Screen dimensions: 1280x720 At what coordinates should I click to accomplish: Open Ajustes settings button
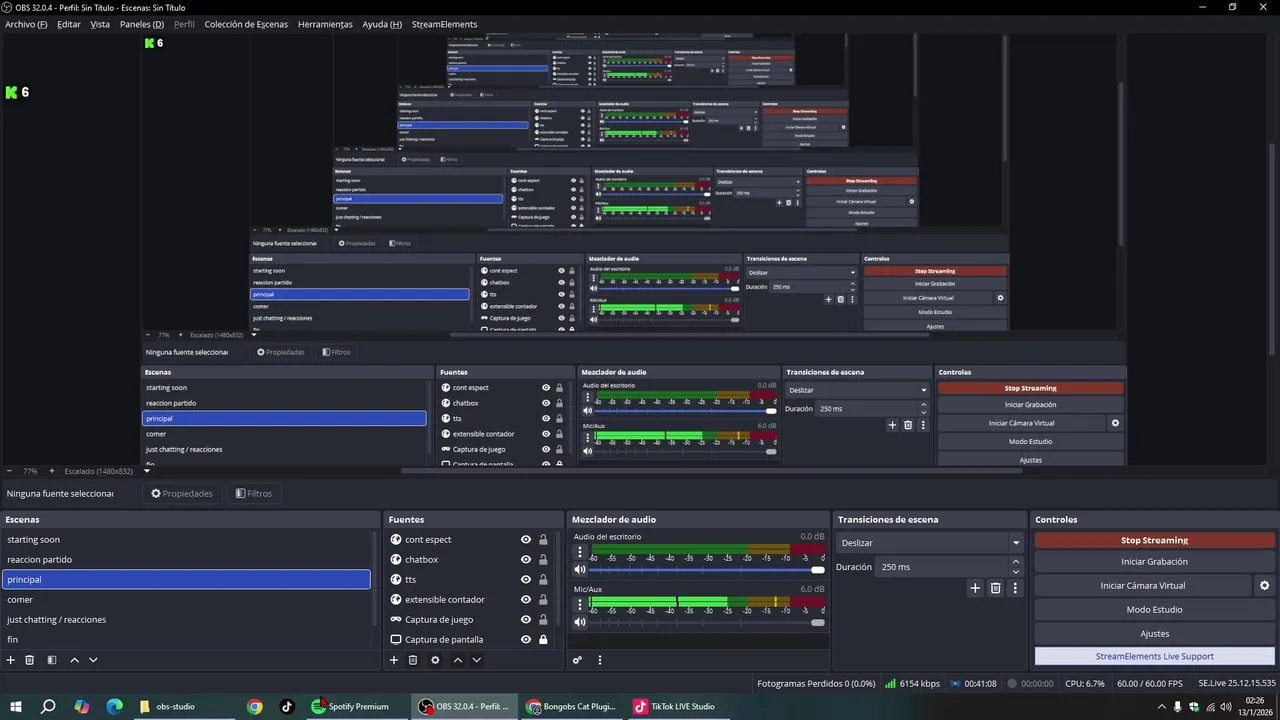(x=1155, y=634)
